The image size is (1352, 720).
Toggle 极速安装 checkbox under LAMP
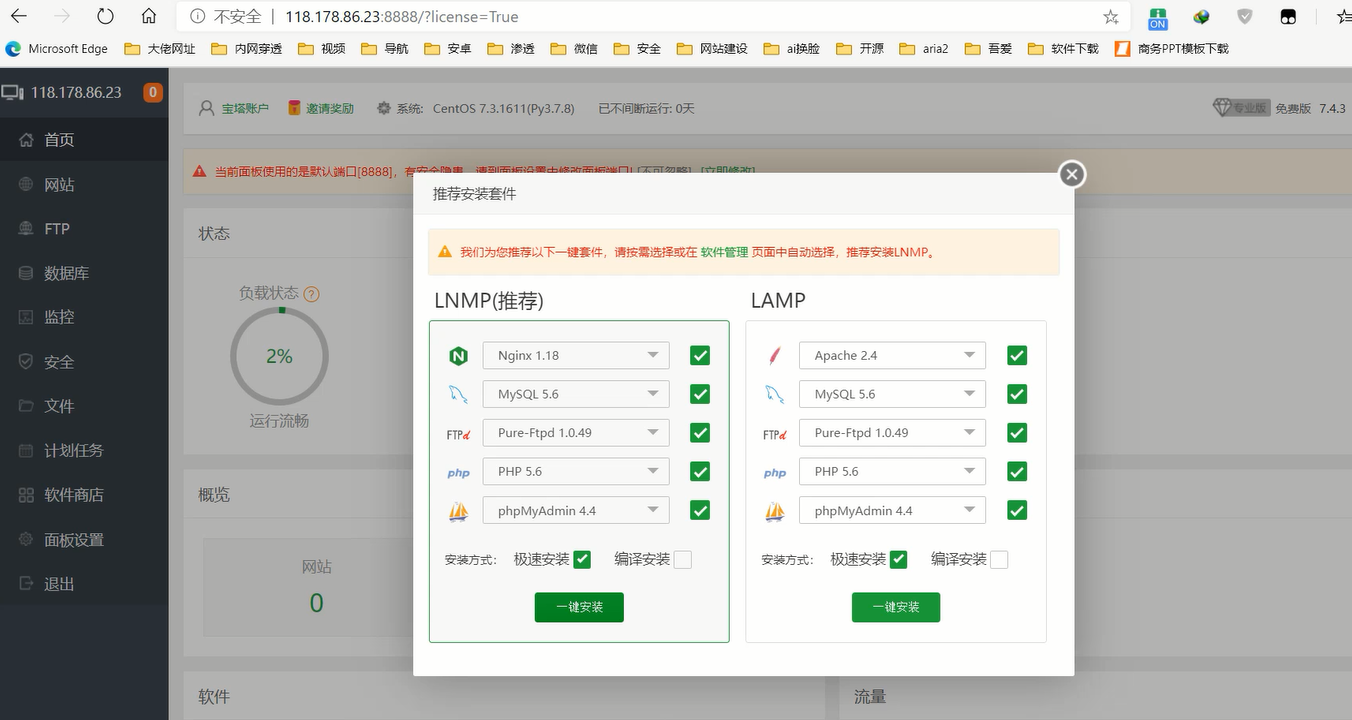click(898, 560)
